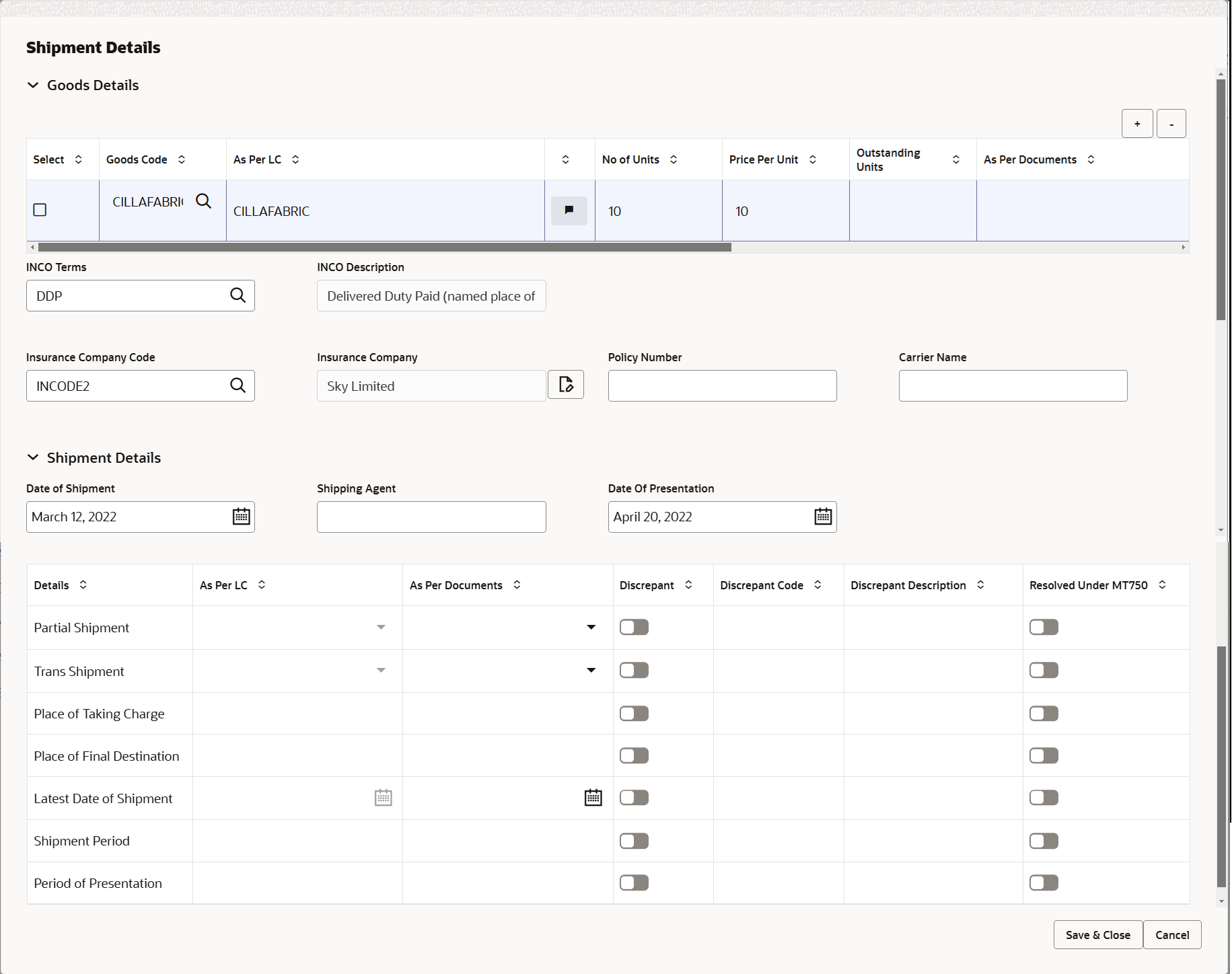Open the Insurance Company Code search lookup

click(238, 385)
